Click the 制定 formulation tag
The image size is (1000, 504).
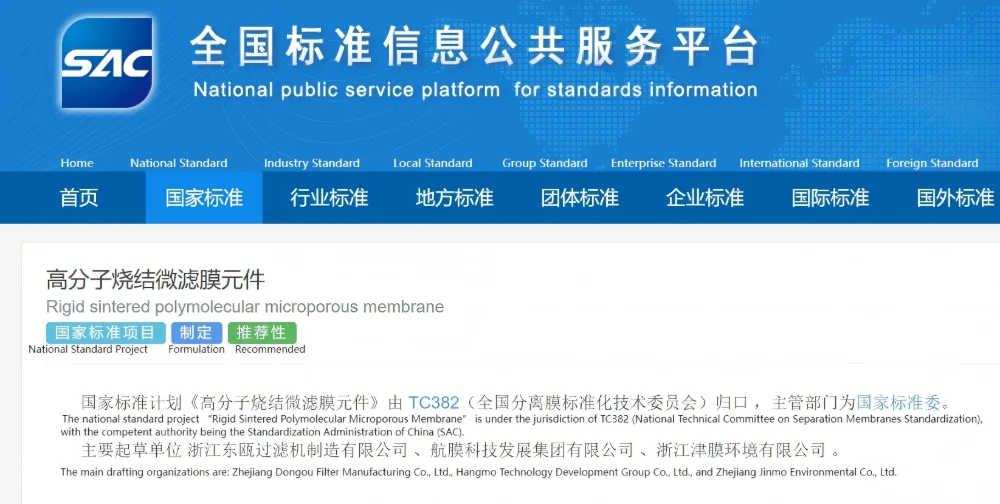[196, 333]
